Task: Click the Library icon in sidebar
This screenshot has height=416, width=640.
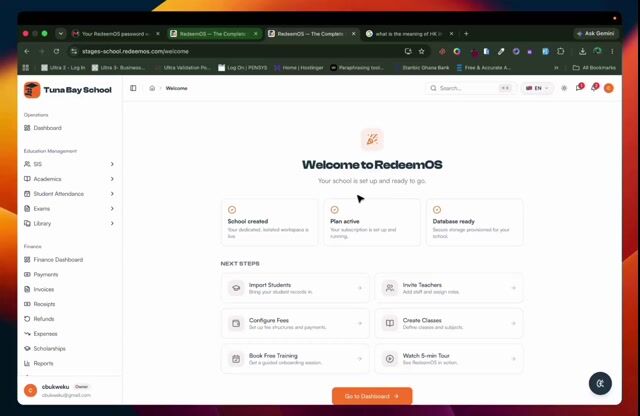Action: point(27,223)
